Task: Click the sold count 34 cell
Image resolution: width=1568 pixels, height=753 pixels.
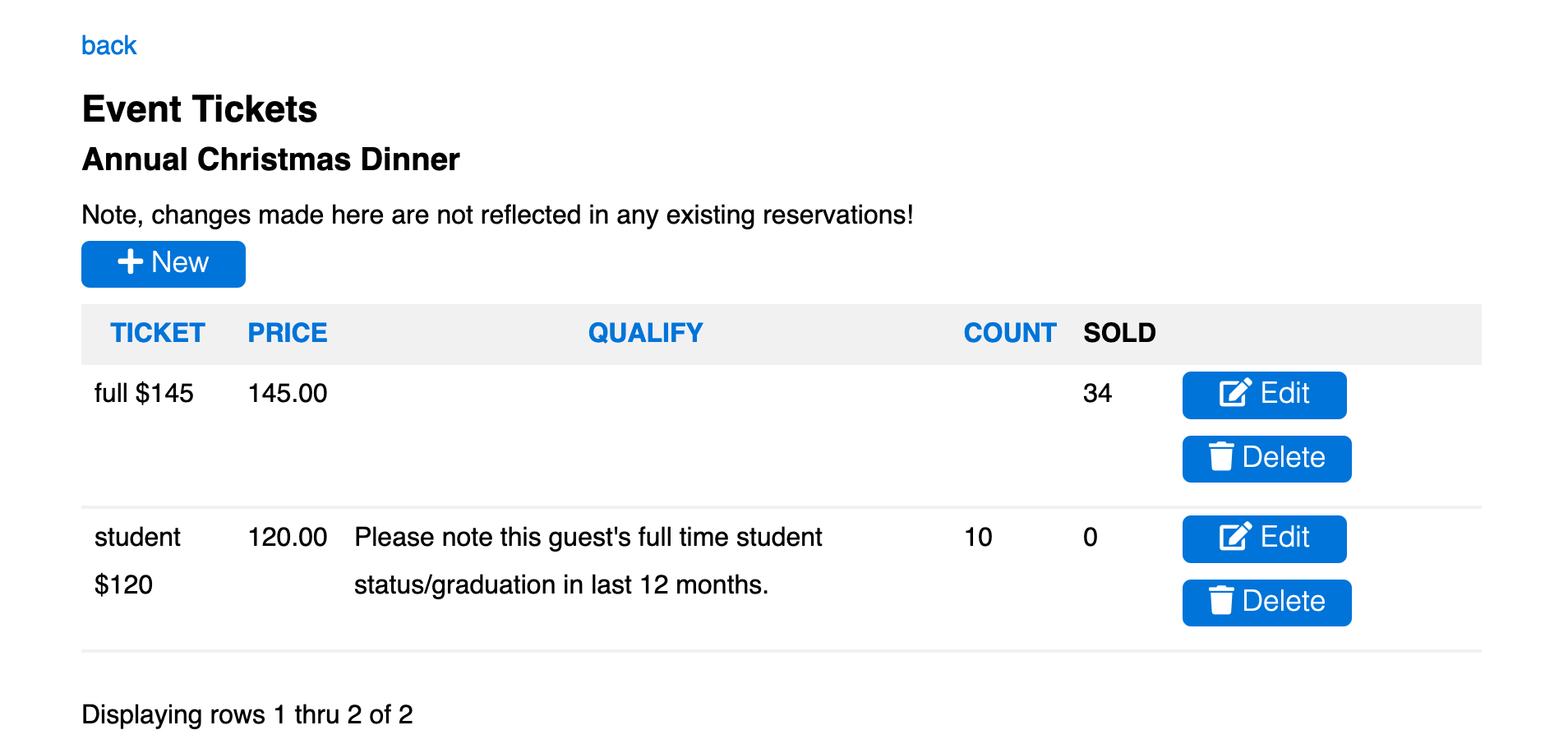Action: click(x=1097, y=393)
